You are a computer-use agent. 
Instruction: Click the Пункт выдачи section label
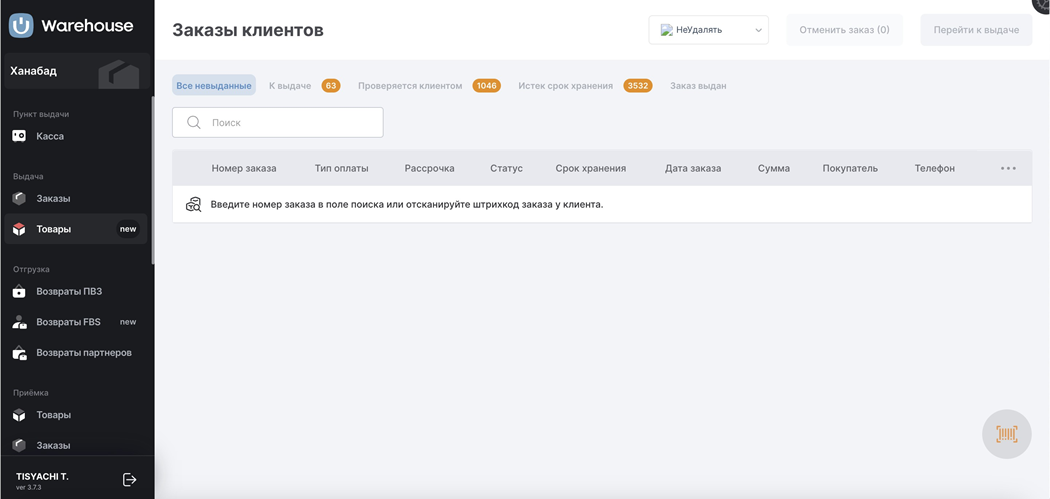pyautogui.click(x=41, y=114)
